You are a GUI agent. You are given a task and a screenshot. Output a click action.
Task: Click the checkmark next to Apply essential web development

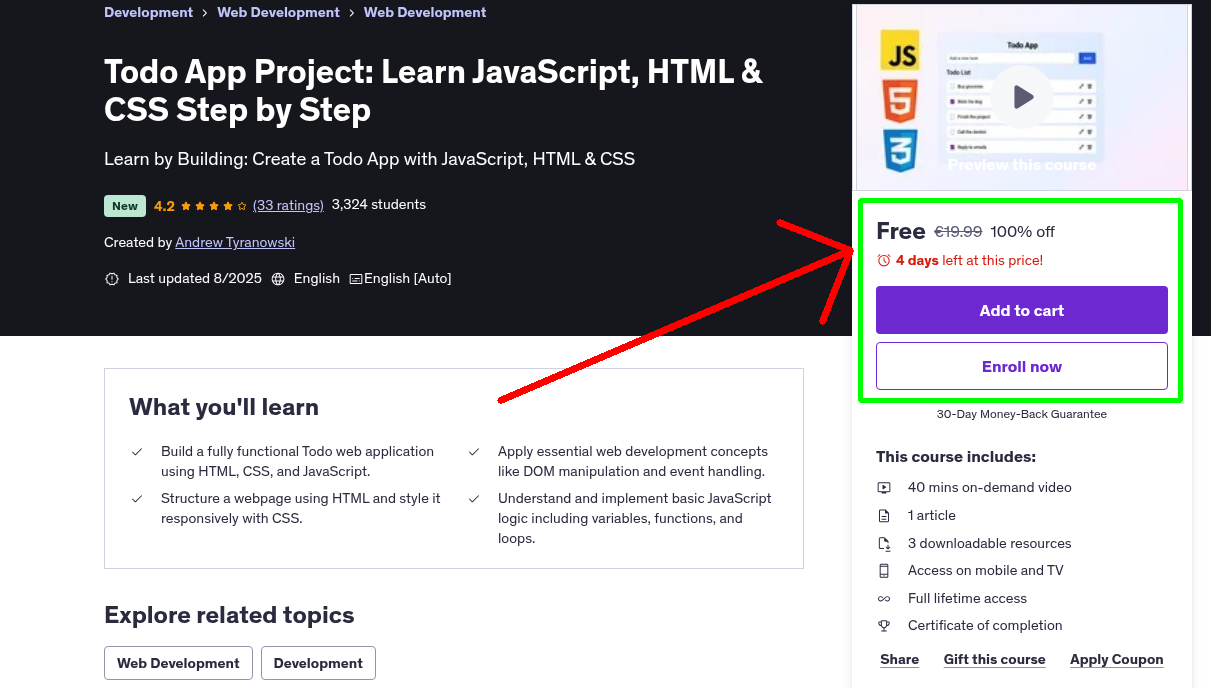pos(474,452)
